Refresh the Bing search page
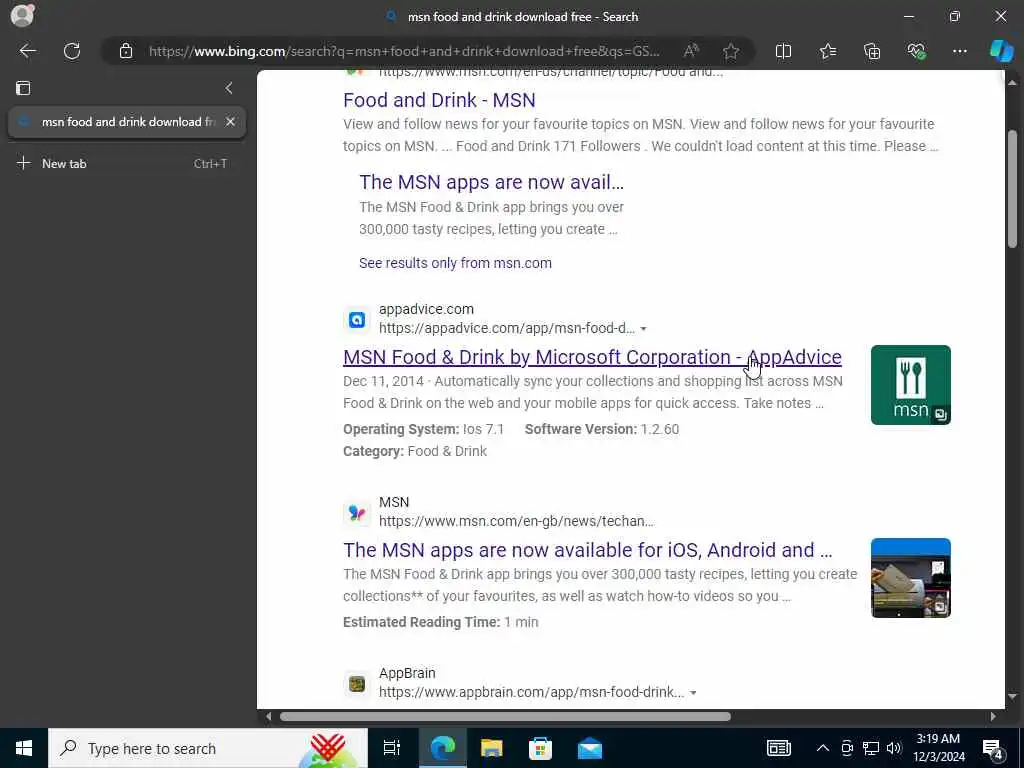1024x768 pixels. 72,51
